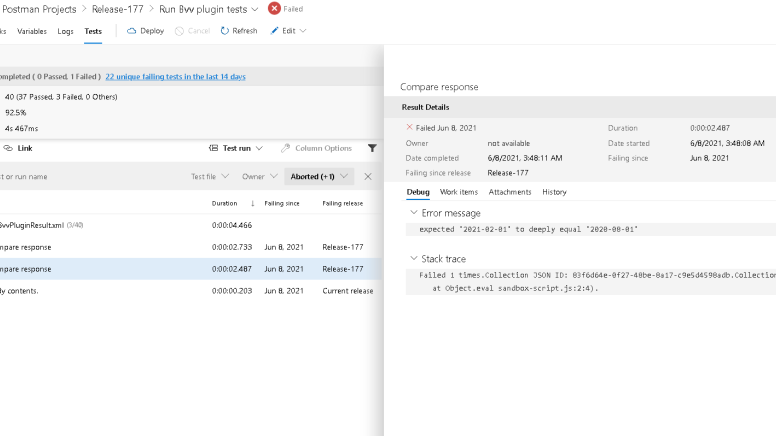Collapse the Error message section

pos(414,212)
